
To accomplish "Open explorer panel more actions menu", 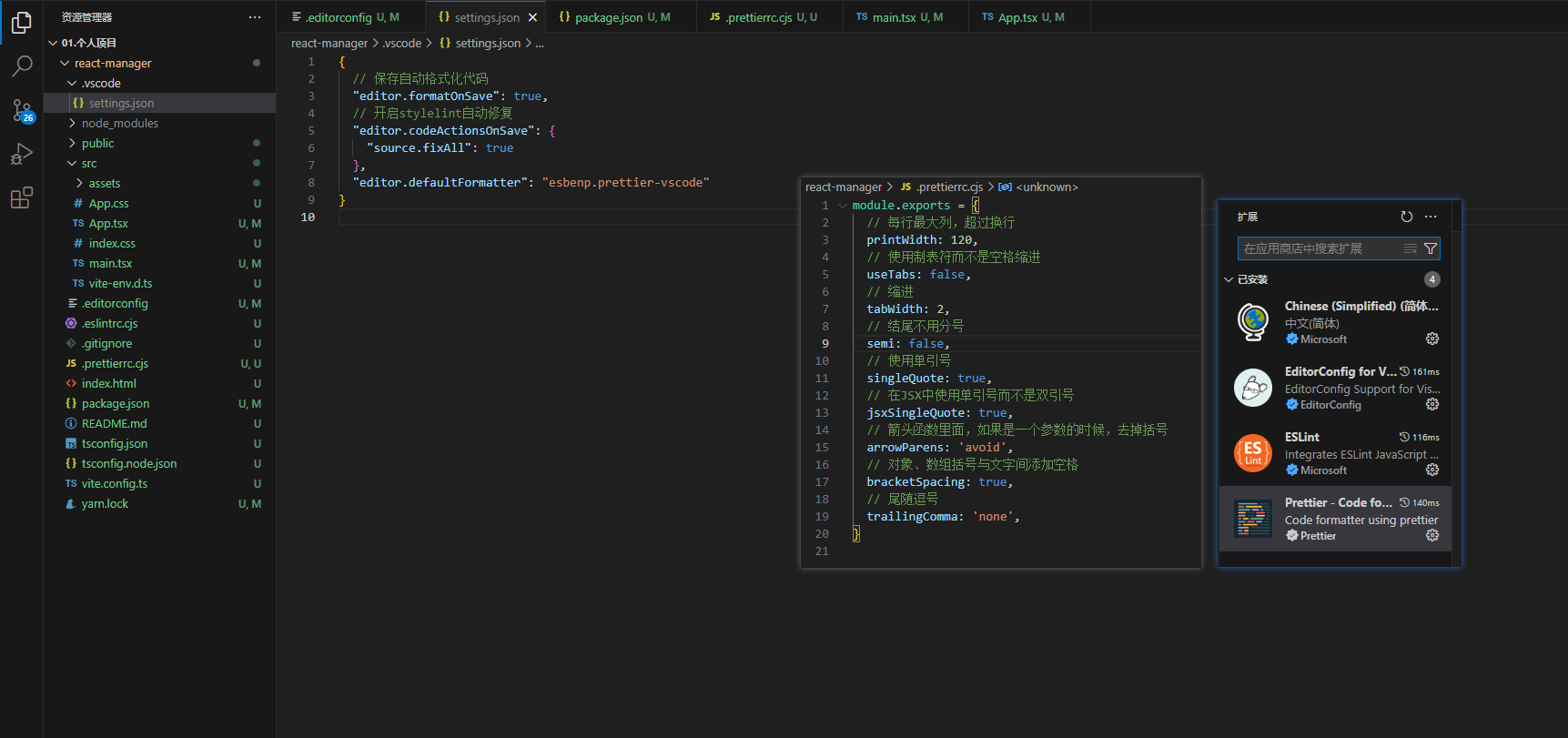I will pyautogui.click(x=255, y=17).
